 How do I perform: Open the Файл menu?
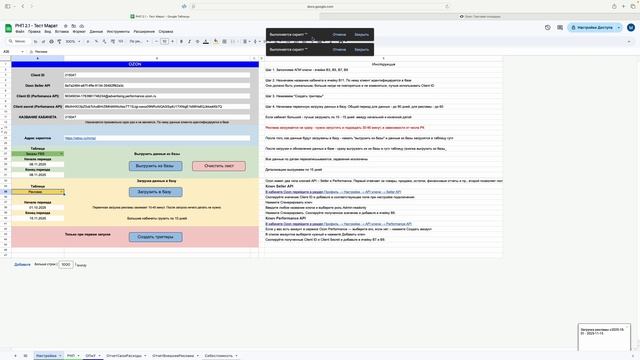click(20, 31)
